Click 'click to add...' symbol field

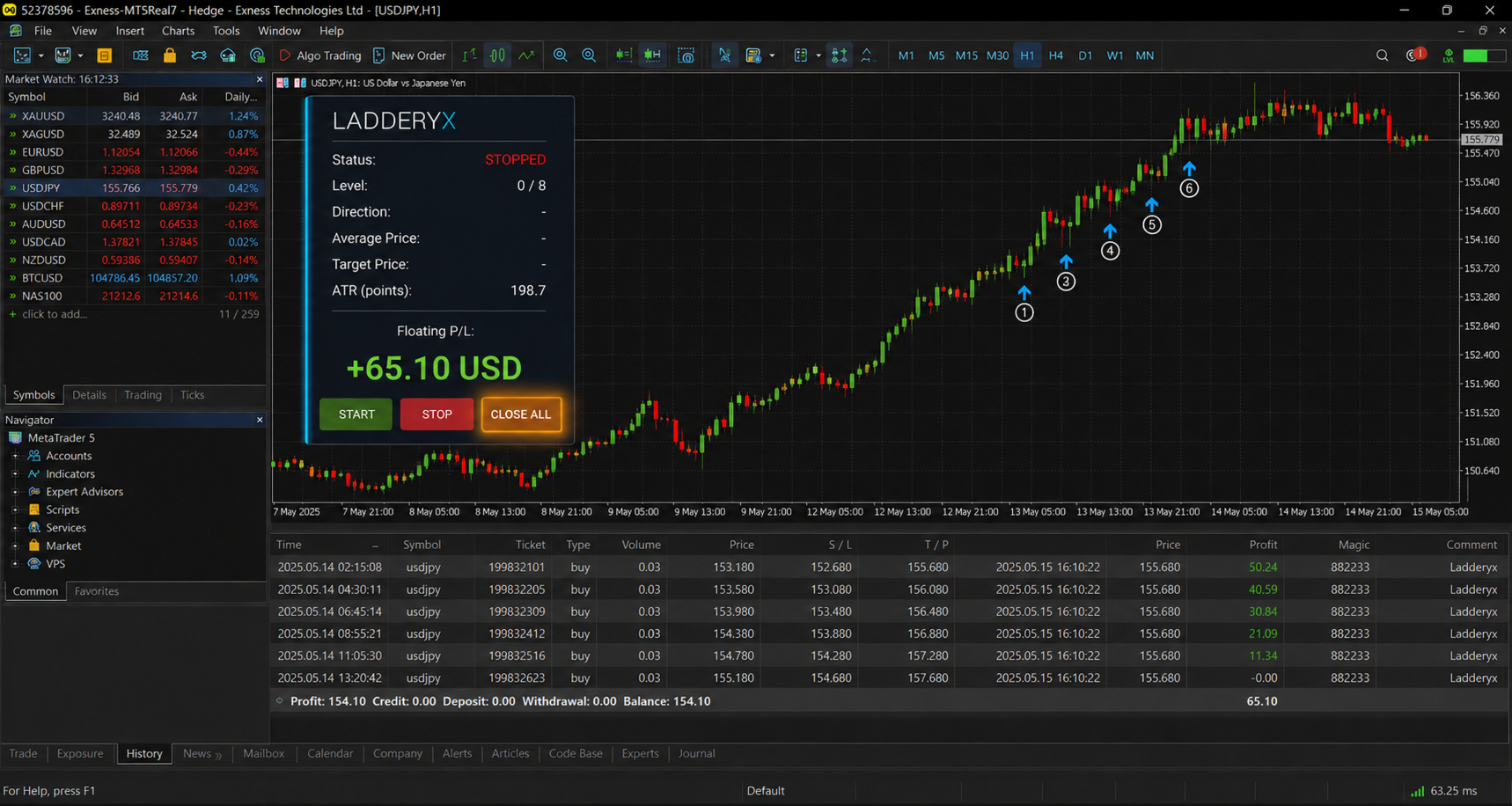(x=55, y=314)
